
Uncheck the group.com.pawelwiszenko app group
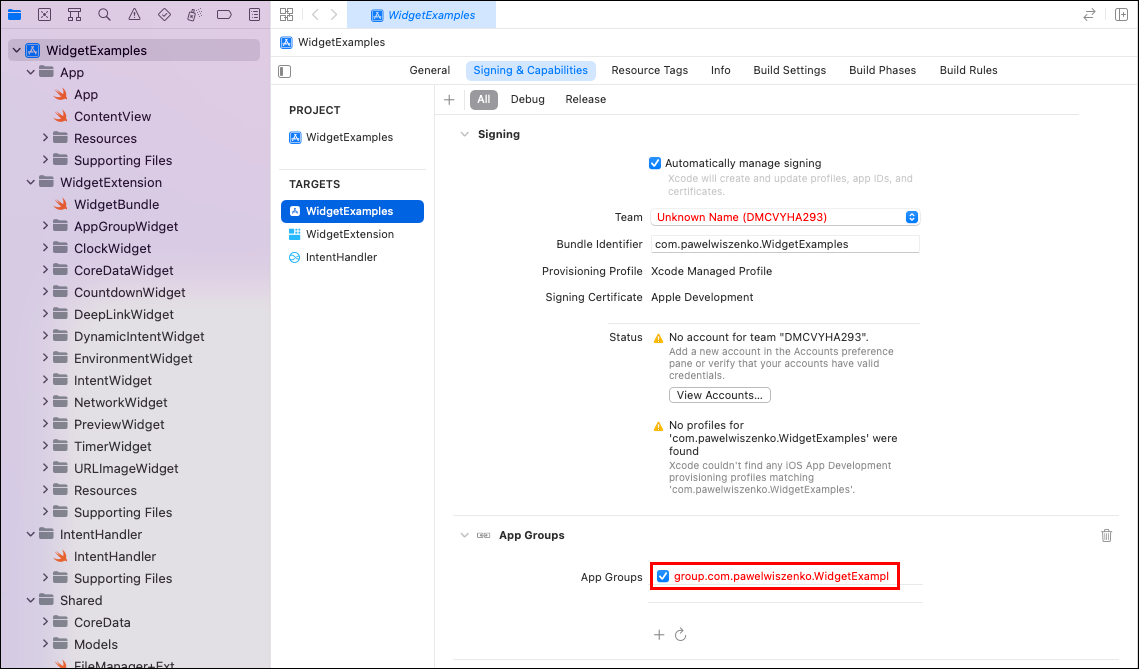pos(662,576)
